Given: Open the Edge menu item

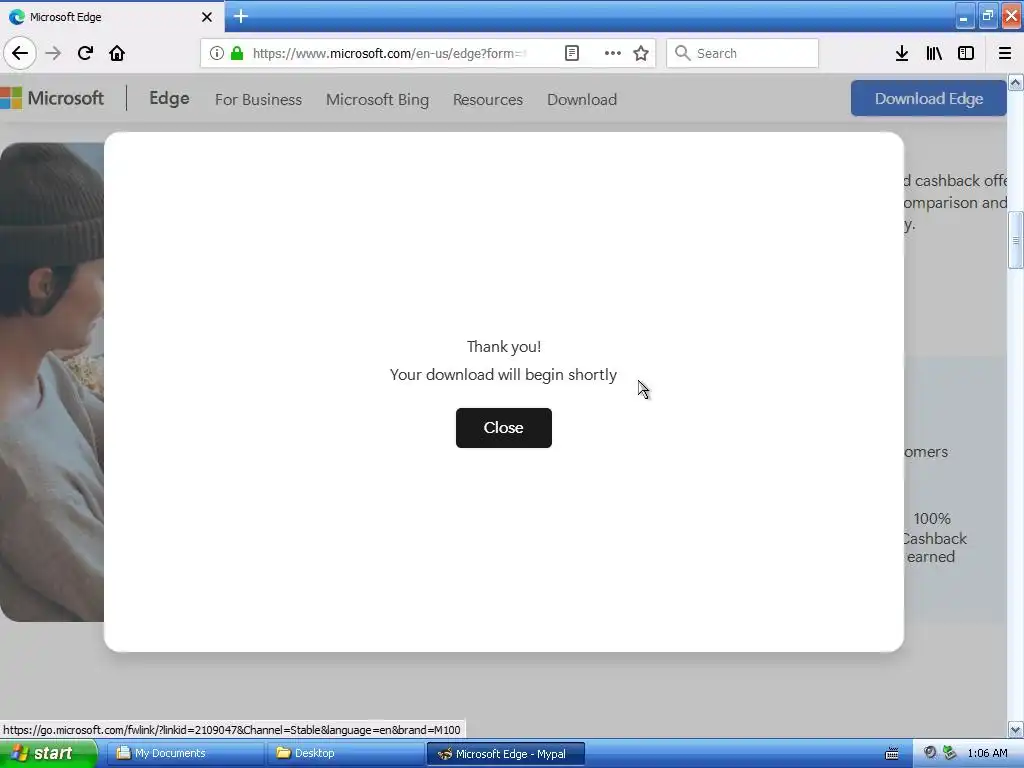Looking at the screenshot, I should (169, 99).
